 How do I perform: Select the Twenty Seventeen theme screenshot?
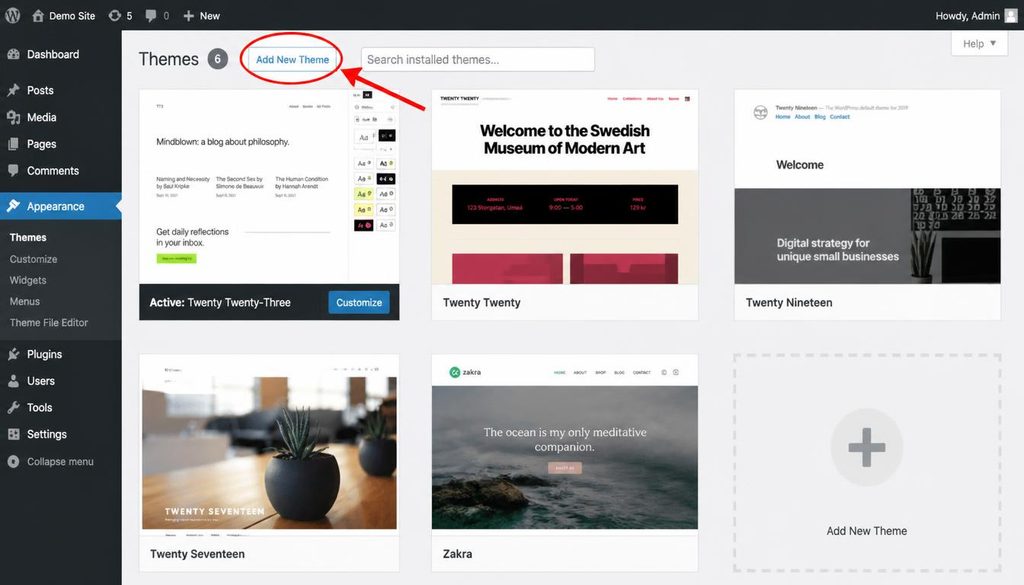269,445
